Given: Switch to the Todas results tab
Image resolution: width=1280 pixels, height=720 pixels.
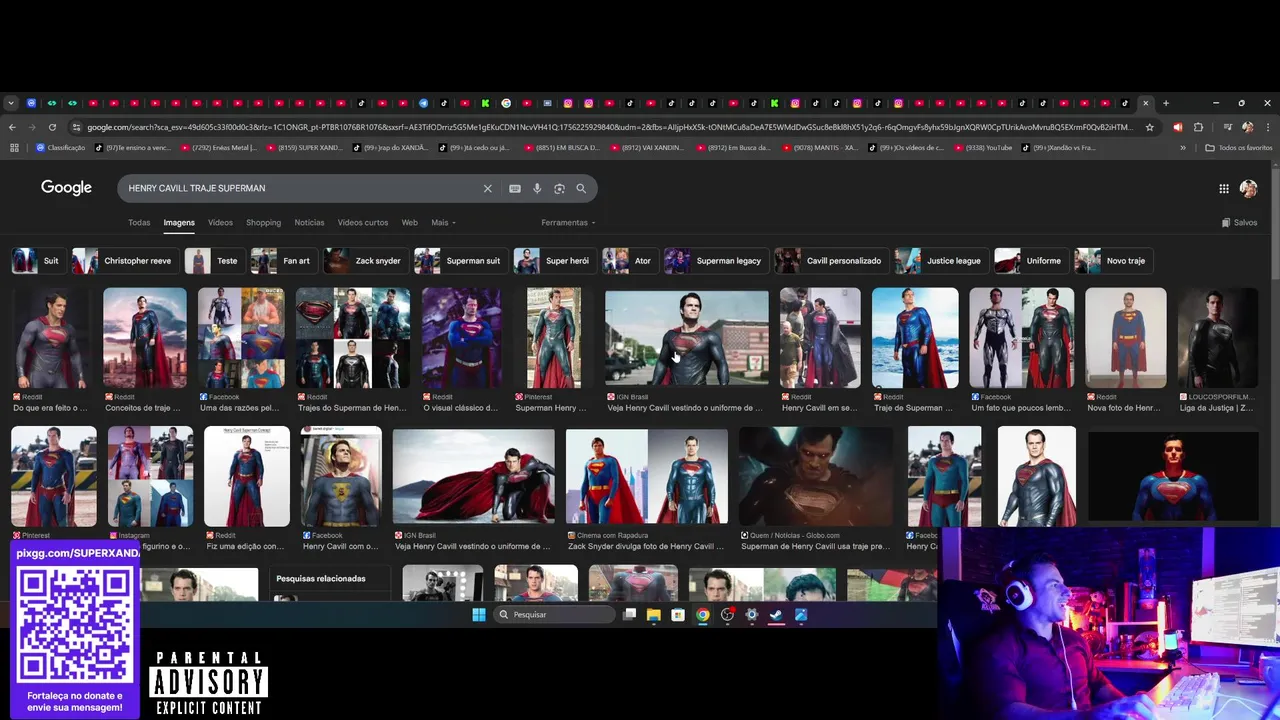Looking at the screenshot, I should click(x=139, y=222).
